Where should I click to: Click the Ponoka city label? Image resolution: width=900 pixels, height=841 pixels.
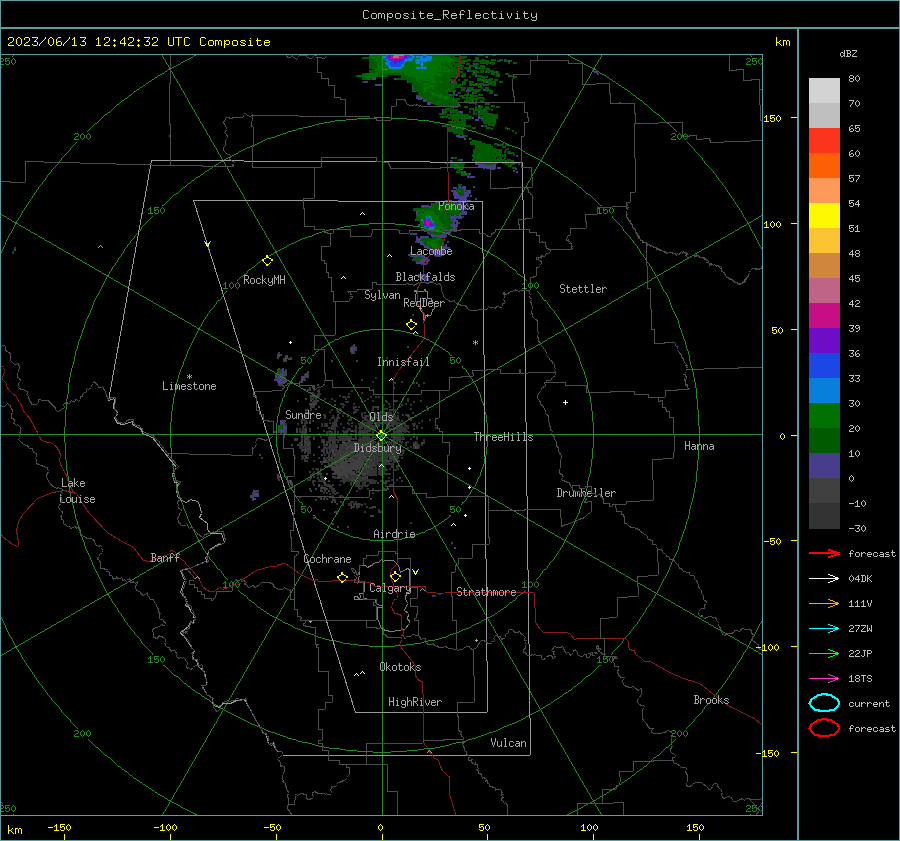click(x=456, y=206)
